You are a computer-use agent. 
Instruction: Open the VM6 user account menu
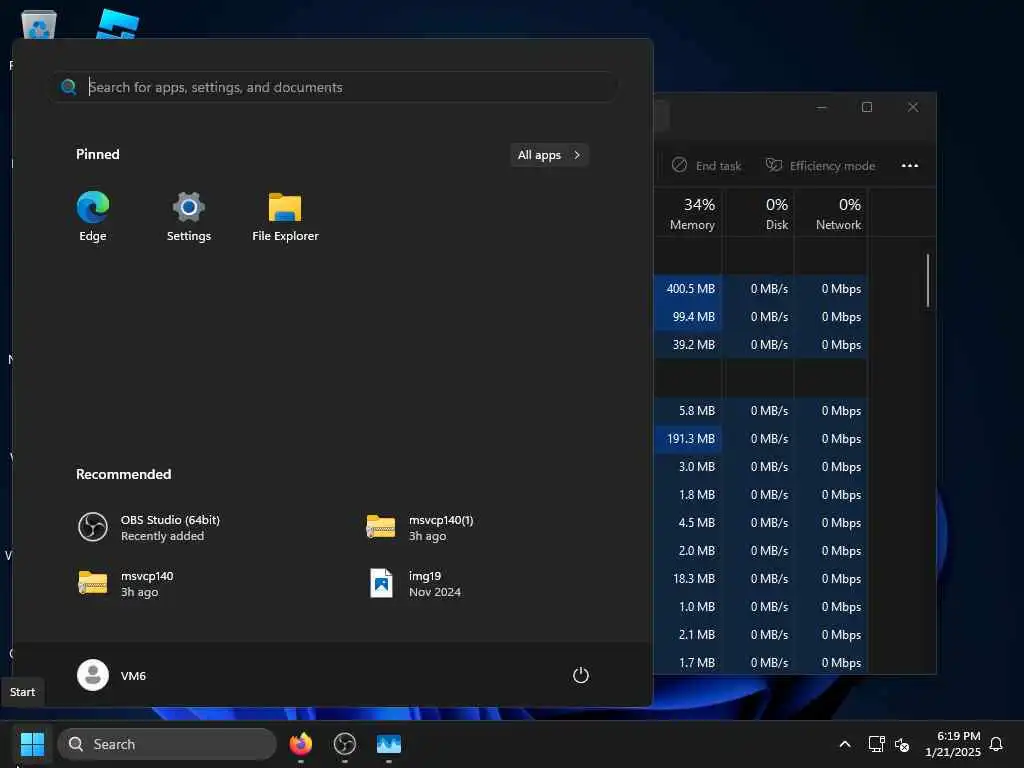(112, 675)
